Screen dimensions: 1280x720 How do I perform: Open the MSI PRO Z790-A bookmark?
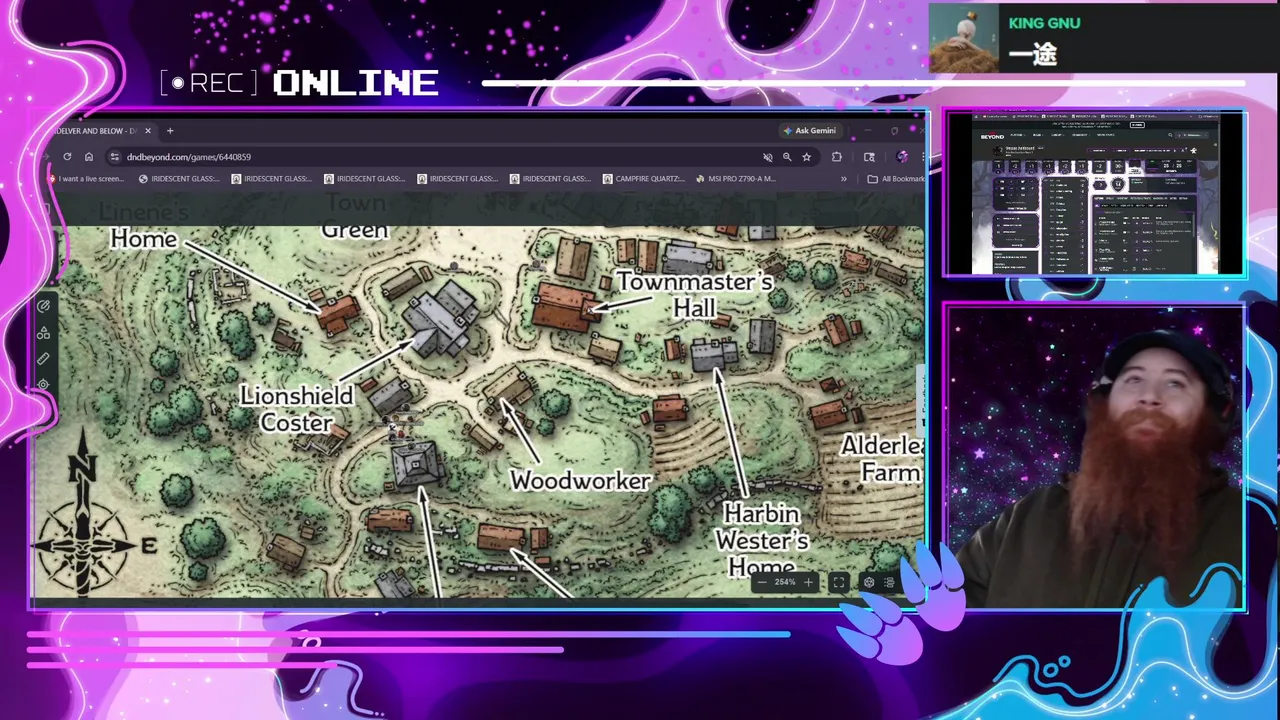737,179
